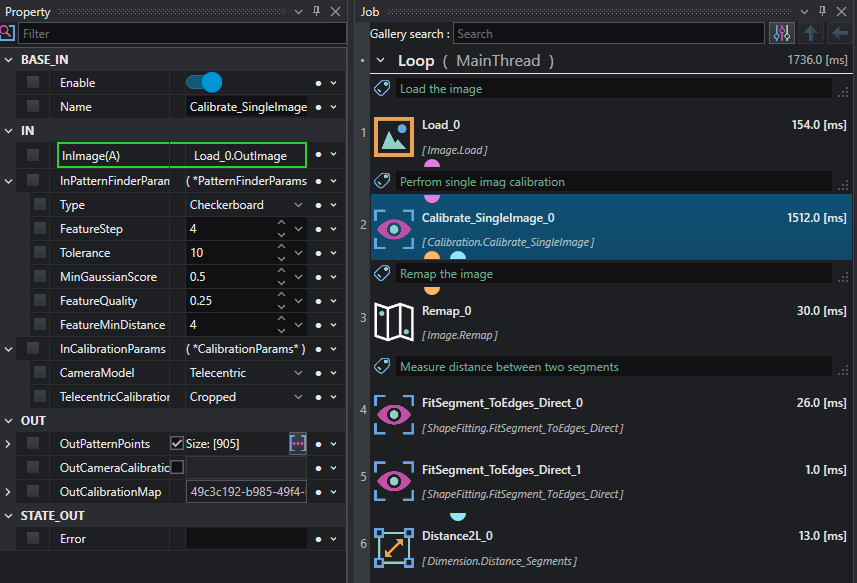
Task: Open the Type Checkerboard dropdown
Action: (x=245, y=205)
